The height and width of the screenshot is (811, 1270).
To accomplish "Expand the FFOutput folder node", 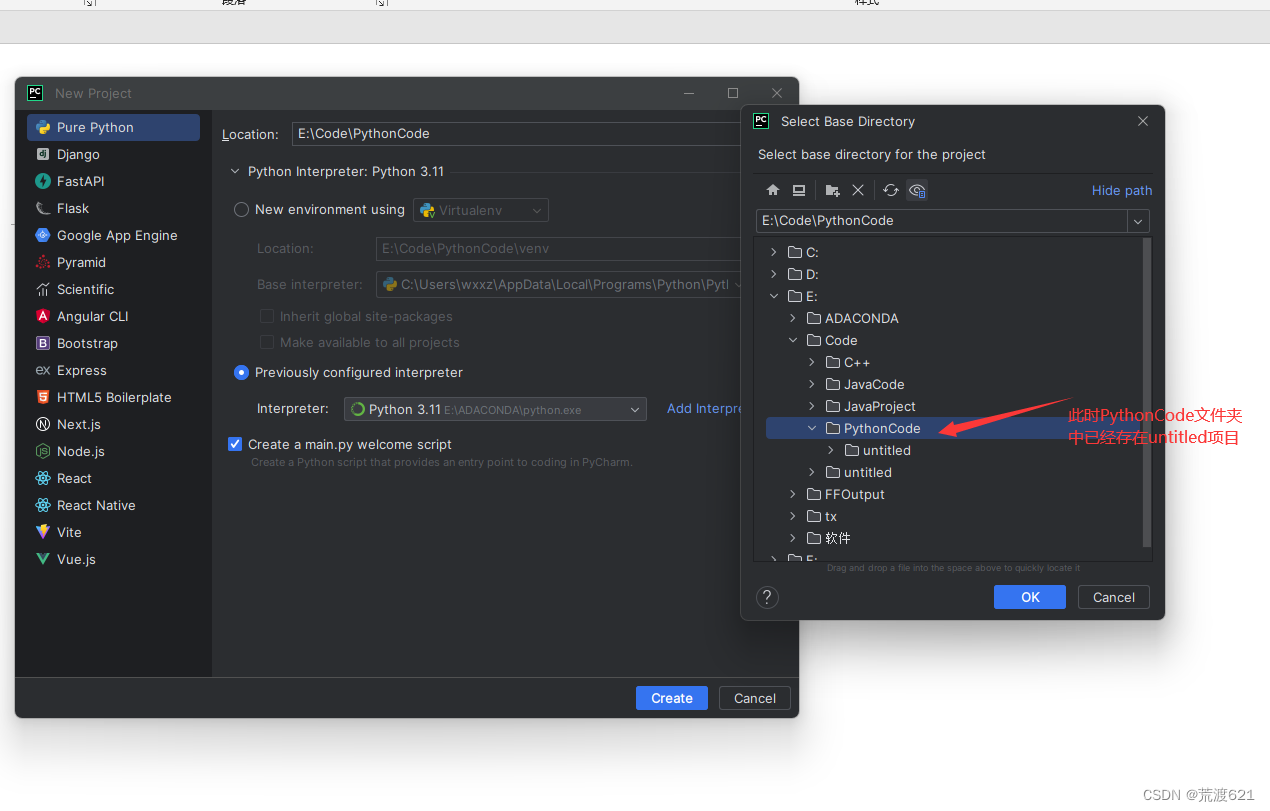I will coord(793,494).
